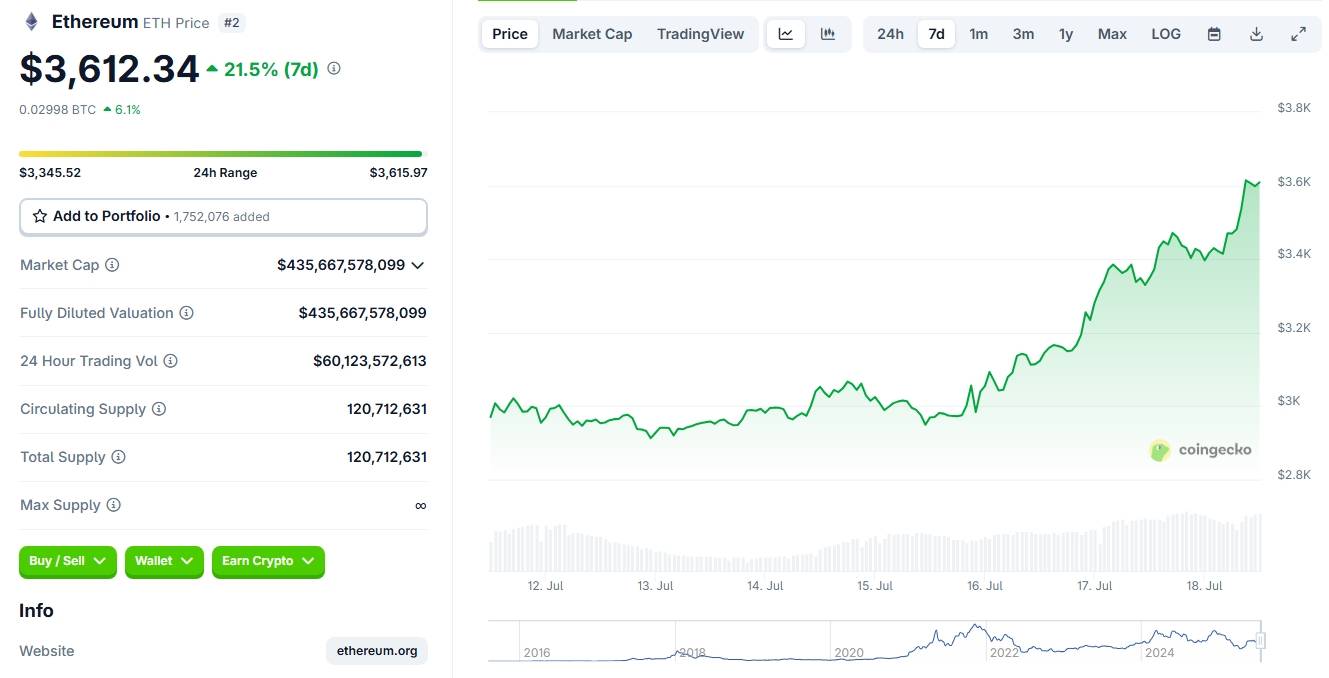Expand the Market Cap value chevron

(418, 265)
